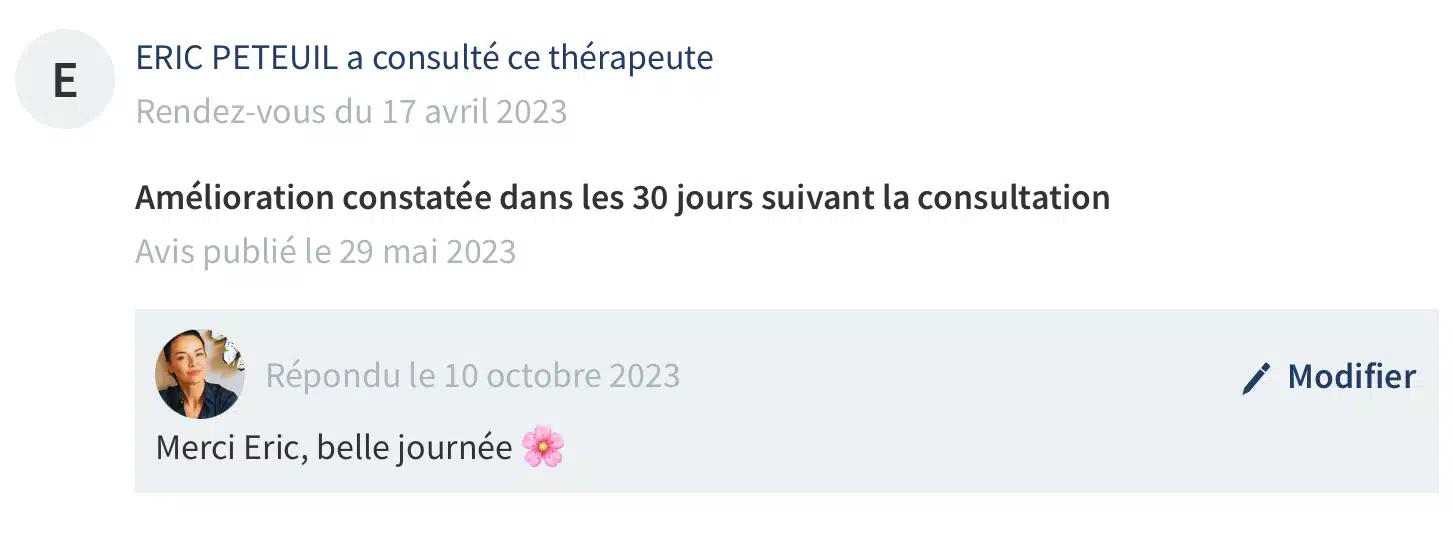Select the 'a consulté ce thérapeute' text
The height and width of the screenshot is (537, 1453).
[x=530, y=58]
